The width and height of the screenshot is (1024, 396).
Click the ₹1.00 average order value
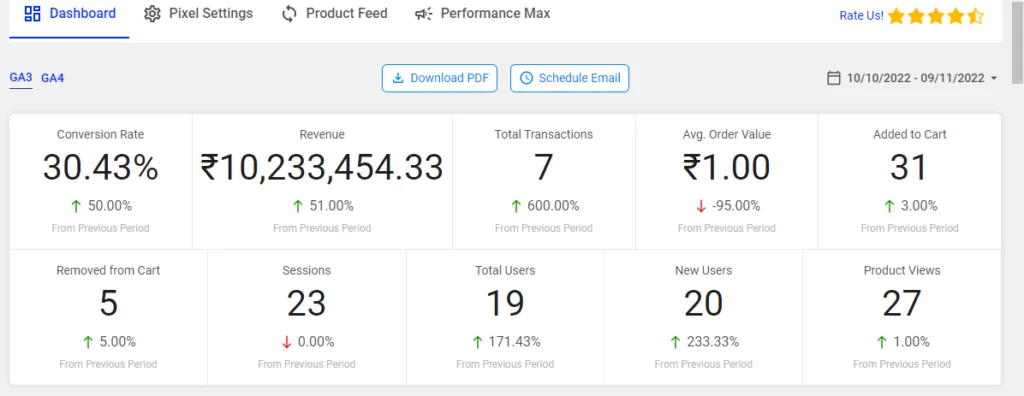(x=727, y=168)
